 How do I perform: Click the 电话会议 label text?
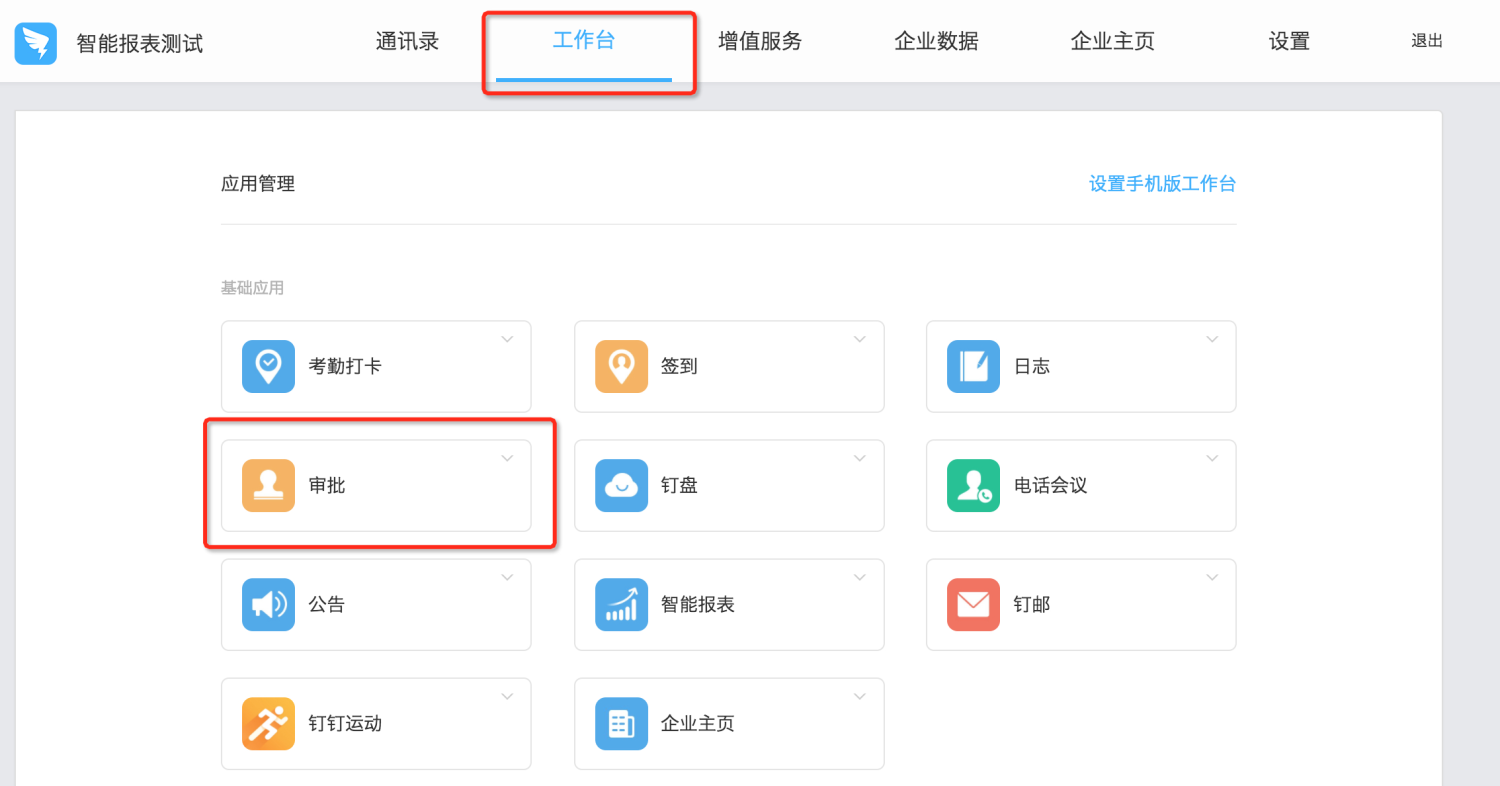pyautogui.click(x=1050, y=485)
